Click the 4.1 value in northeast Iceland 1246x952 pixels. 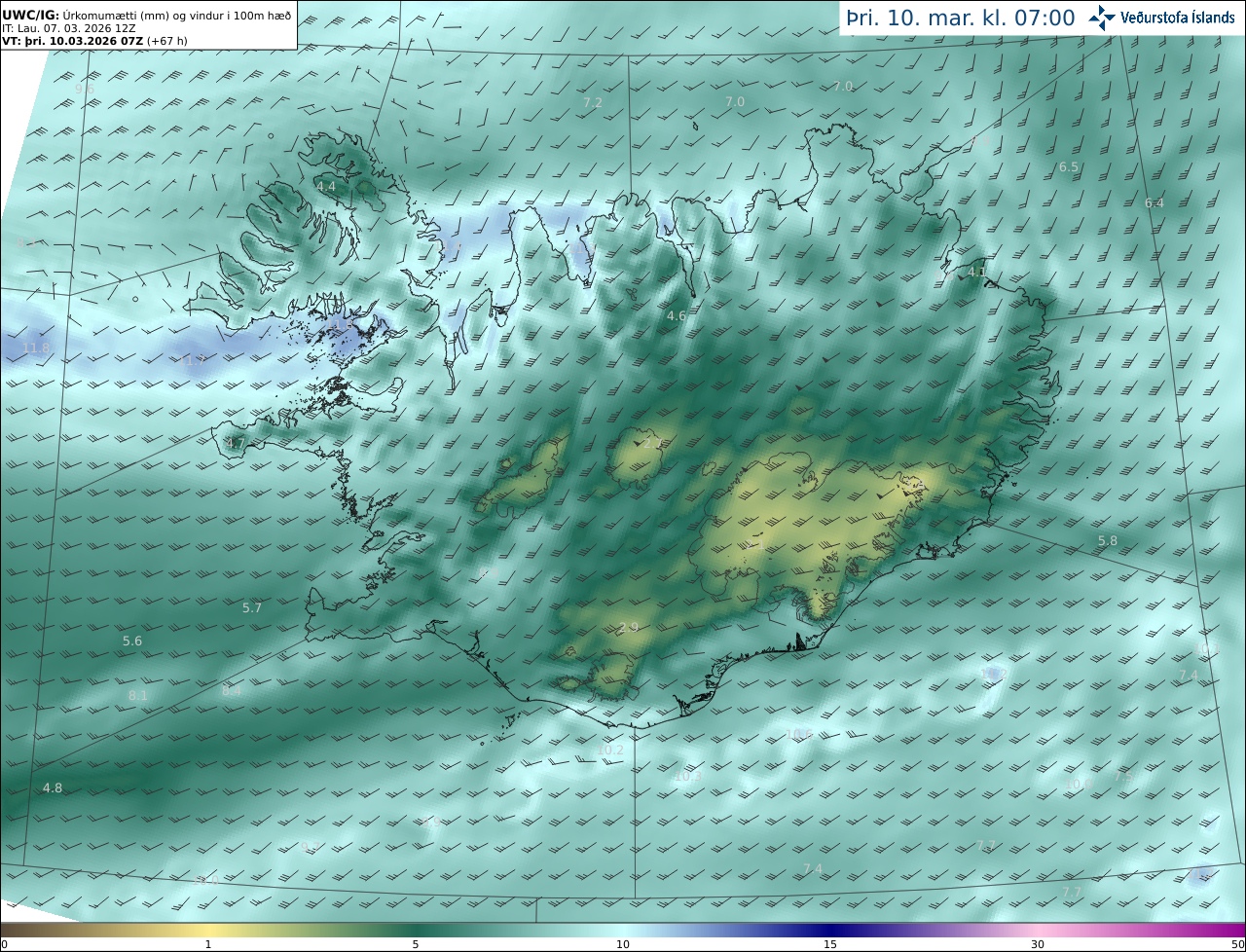[x=978, y=272]
